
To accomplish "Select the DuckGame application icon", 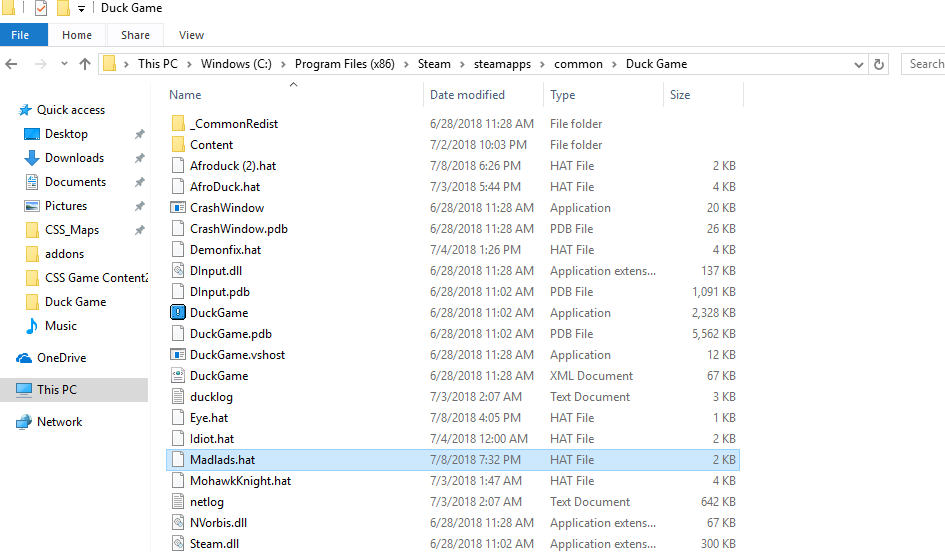I will (178, 313).
